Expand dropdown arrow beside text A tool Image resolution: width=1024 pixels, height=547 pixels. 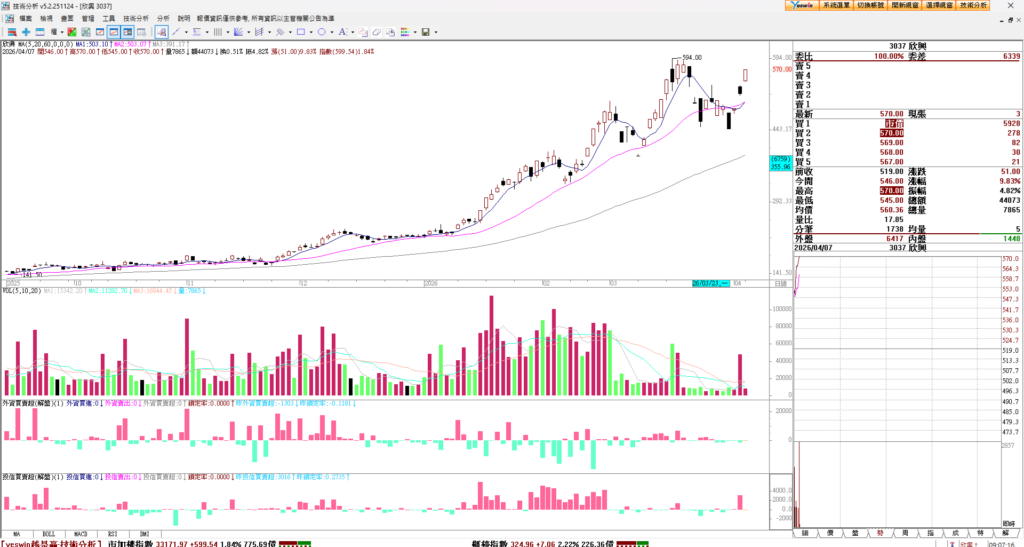tap(352, 32)
